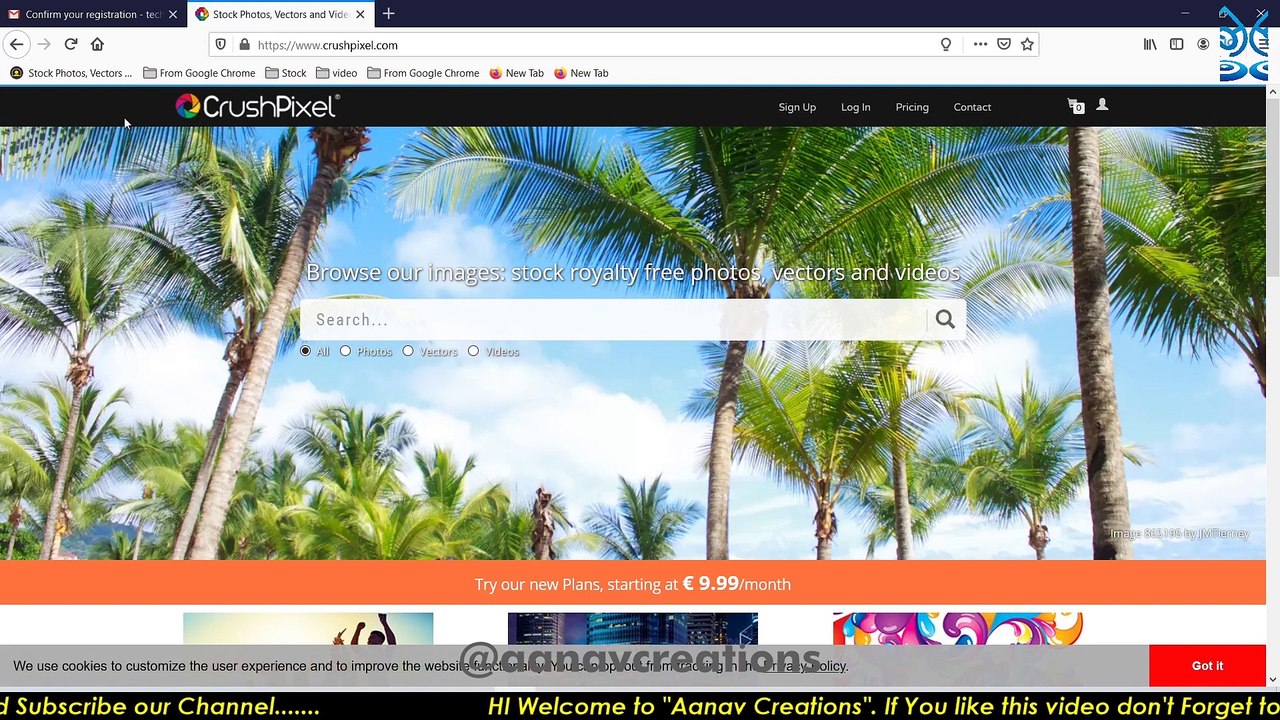Reload the page with the refresh icon
This screenshot has height=720, width=1280.
(x=71, y=44)
